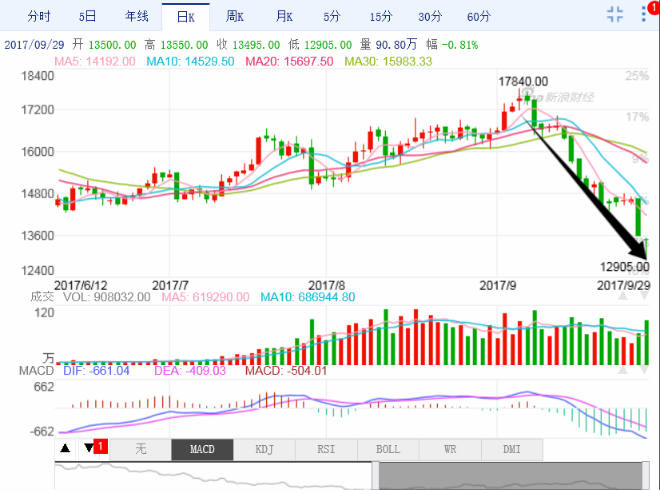Viewport: 660px width, 490px height.
Task: Switch to the 周K weekly tab
Action: [234, 16]
